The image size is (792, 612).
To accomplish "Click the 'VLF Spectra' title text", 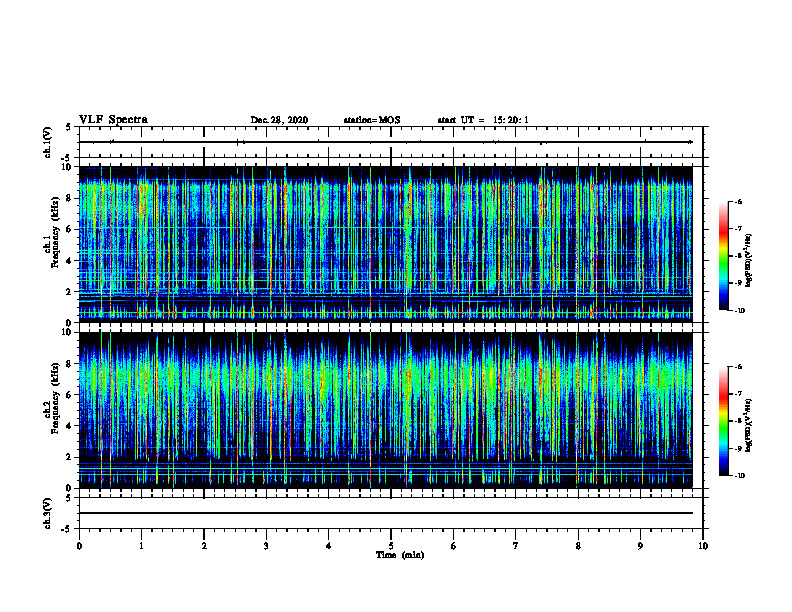I will (113, 120).
